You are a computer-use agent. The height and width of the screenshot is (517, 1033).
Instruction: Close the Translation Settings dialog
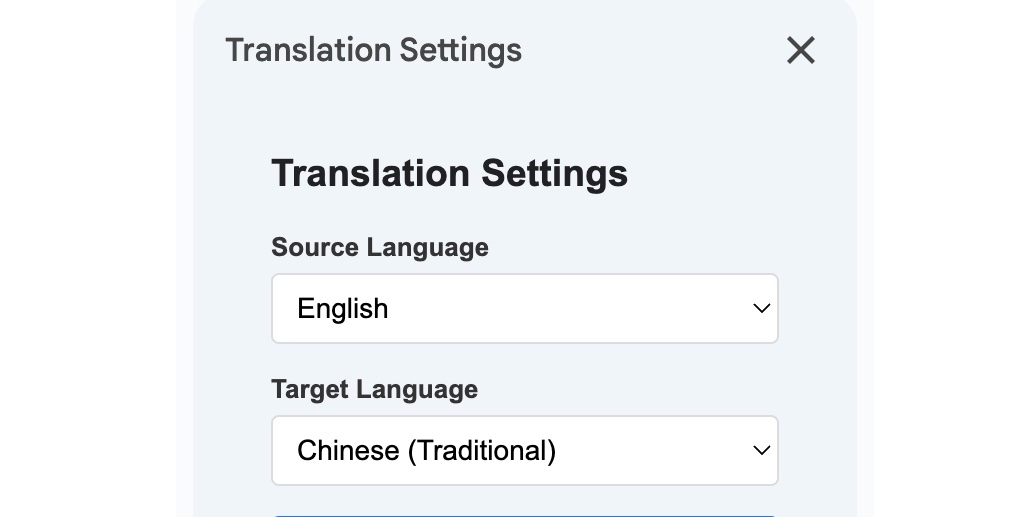(x=800, y=50)
